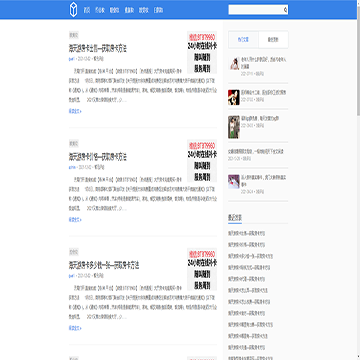360x360 pixels.
Task: Click the site logo in the blue header
Action: pos(73,10)
